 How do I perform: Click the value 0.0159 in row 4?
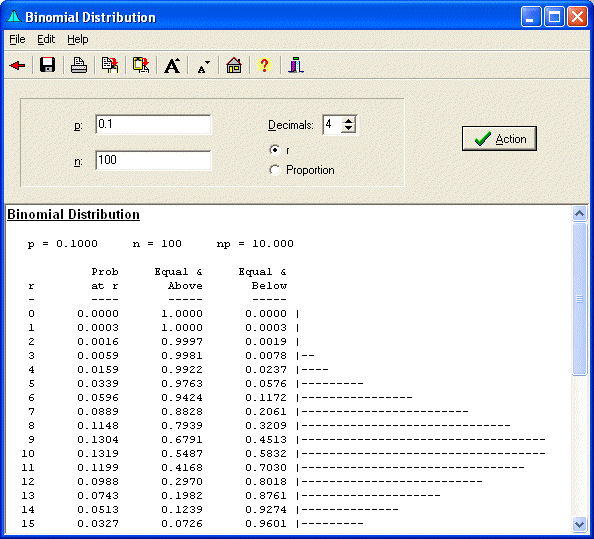98,370
